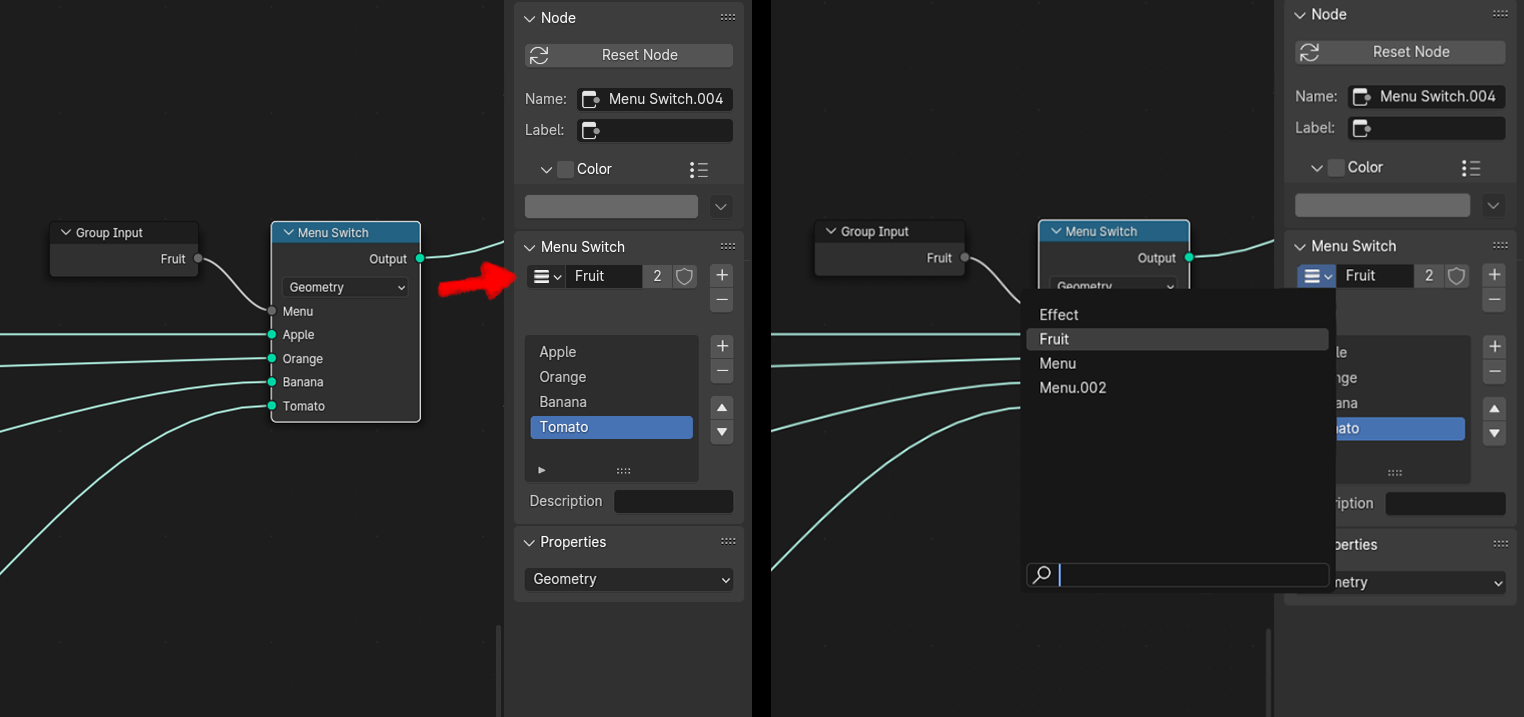
Task: Remove menu with upper minus, left screenshot
Action: 722,299
